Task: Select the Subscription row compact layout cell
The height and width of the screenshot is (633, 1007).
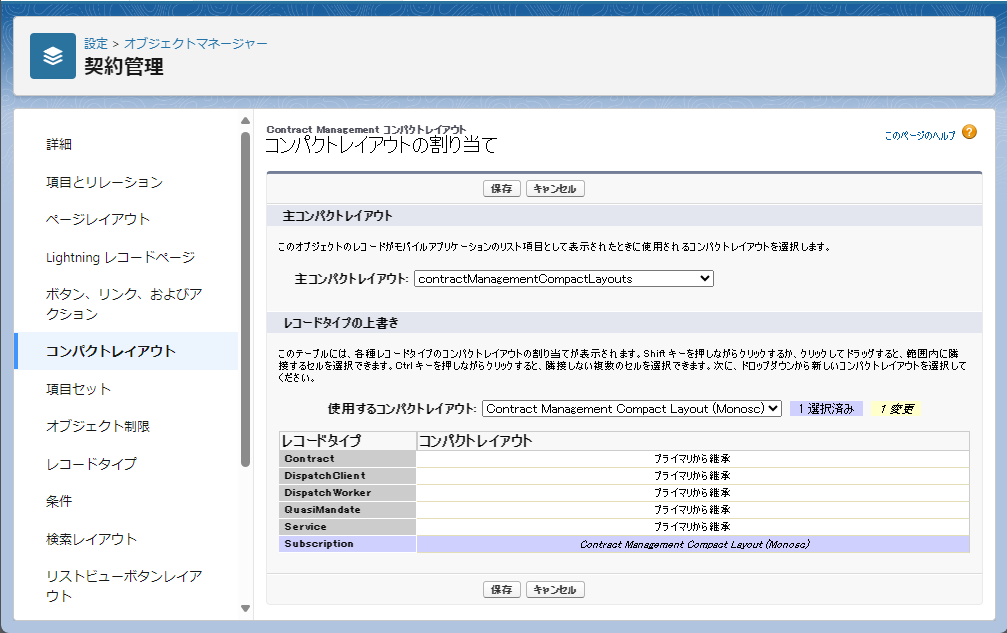Action: click(692, 544)
